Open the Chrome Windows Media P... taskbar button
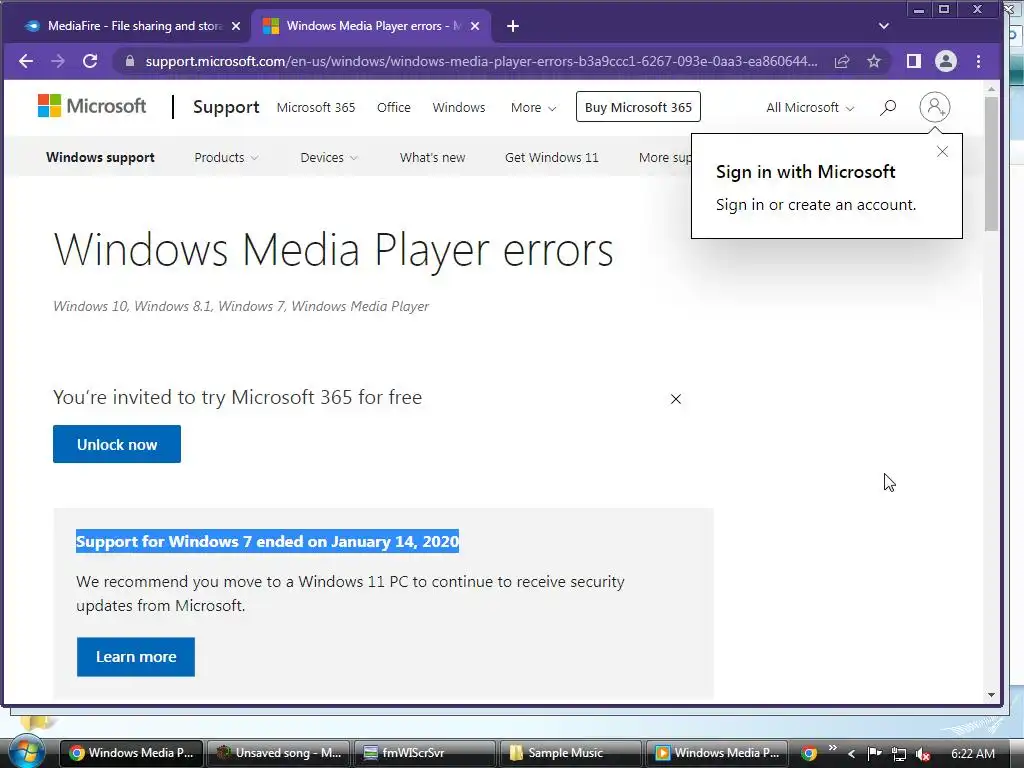Image resolution: width=1024 pixels, height=768 pixels. click(131, 753)
